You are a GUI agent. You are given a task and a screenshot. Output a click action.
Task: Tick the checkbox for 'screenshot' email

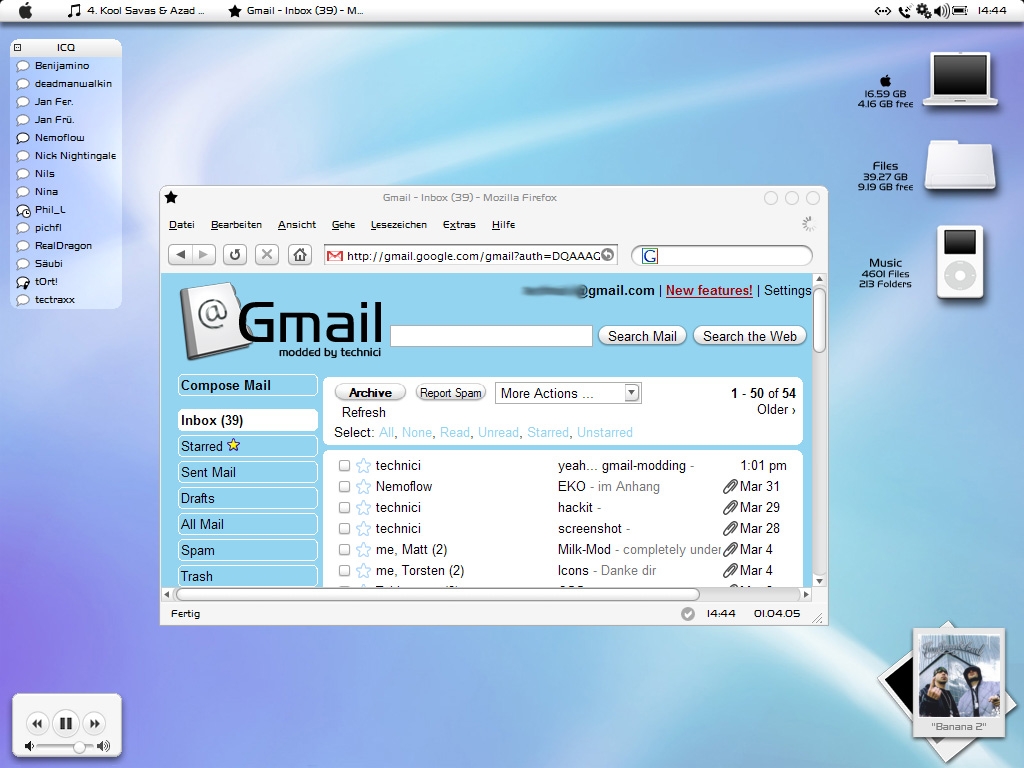point(344,528)
